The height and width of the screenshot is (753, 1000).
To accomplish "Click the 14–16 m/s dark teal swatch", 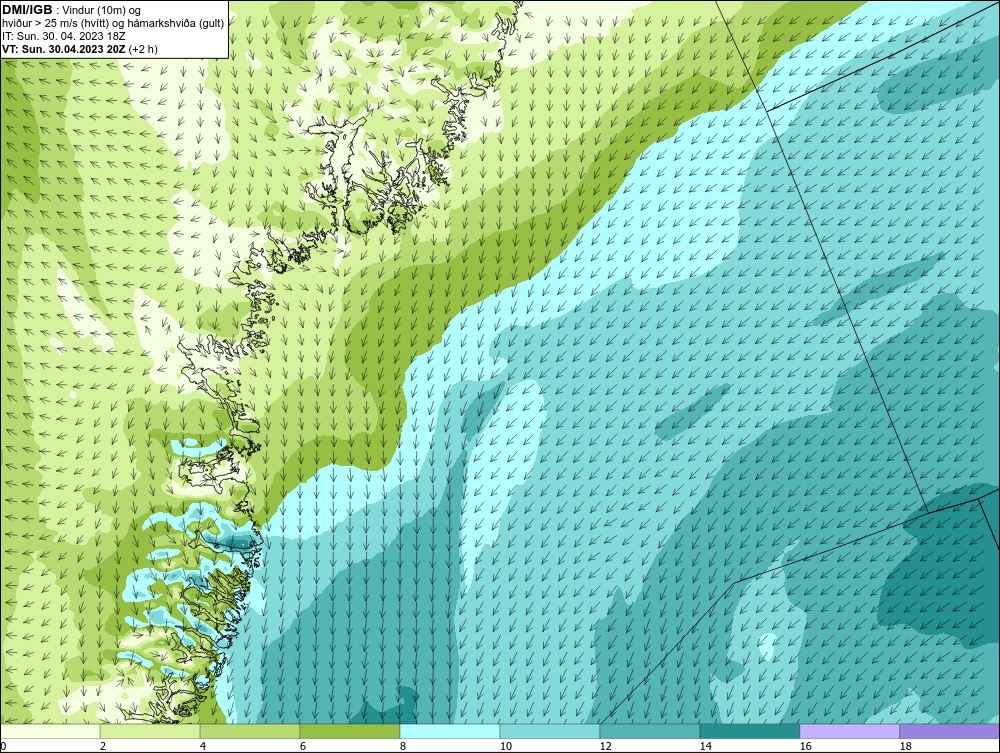I will [749, 731].
